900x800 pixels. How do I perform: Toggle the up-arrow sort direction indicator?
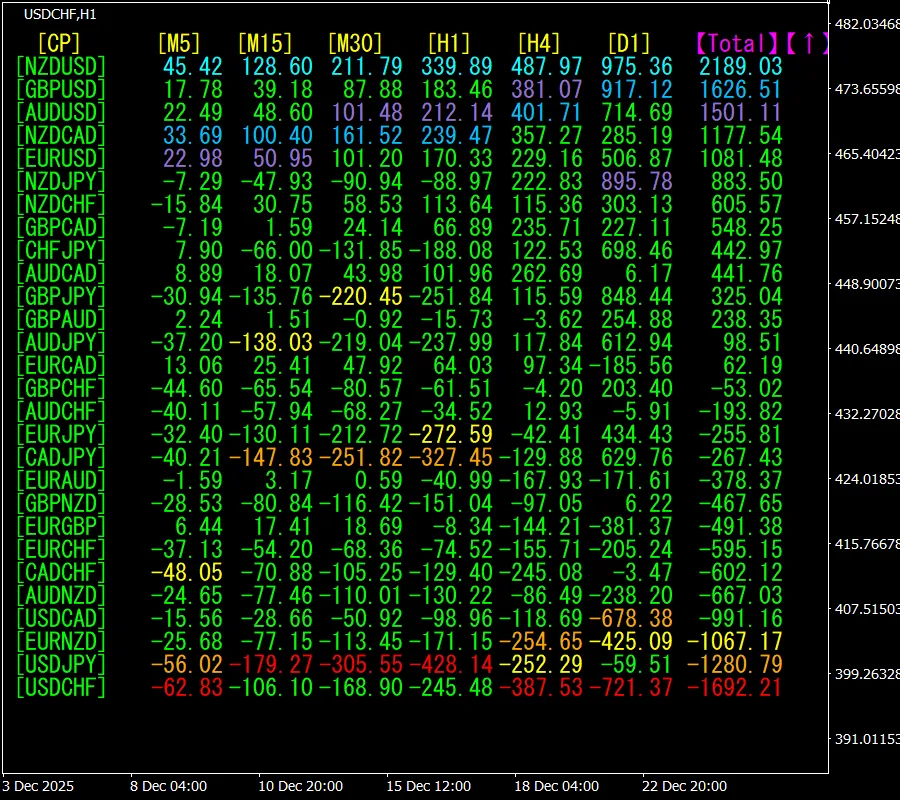click(807, 43)
